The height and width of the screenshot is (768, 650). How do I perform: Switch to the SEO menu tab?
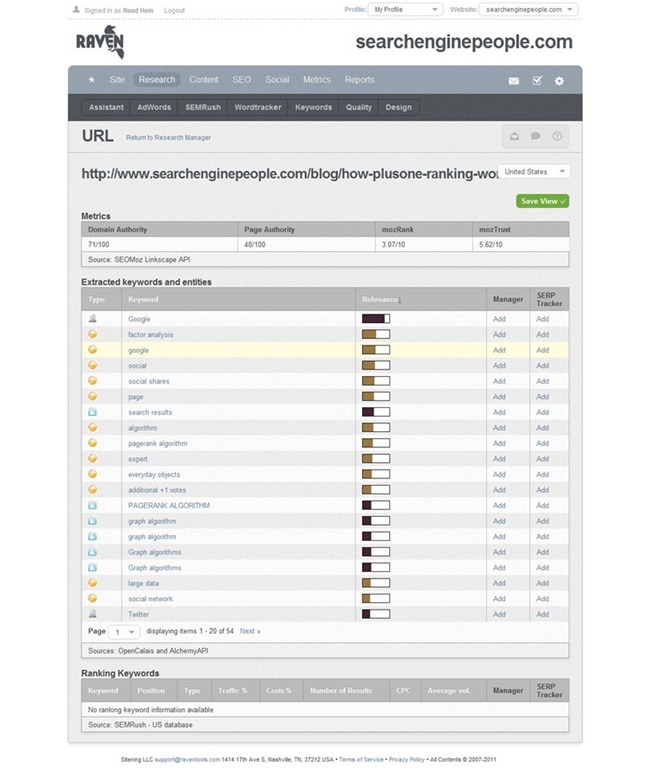[x=242, y=80]
